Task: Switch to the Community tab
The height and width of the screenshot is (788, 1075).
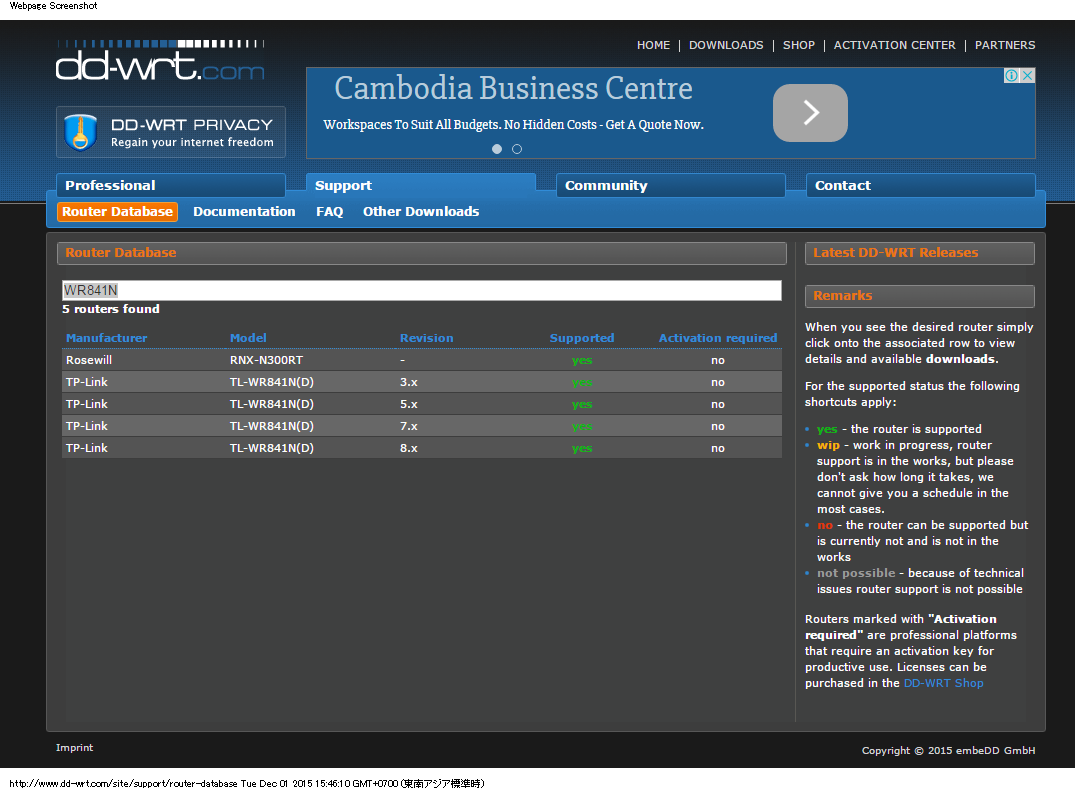Action: point(671,186)
